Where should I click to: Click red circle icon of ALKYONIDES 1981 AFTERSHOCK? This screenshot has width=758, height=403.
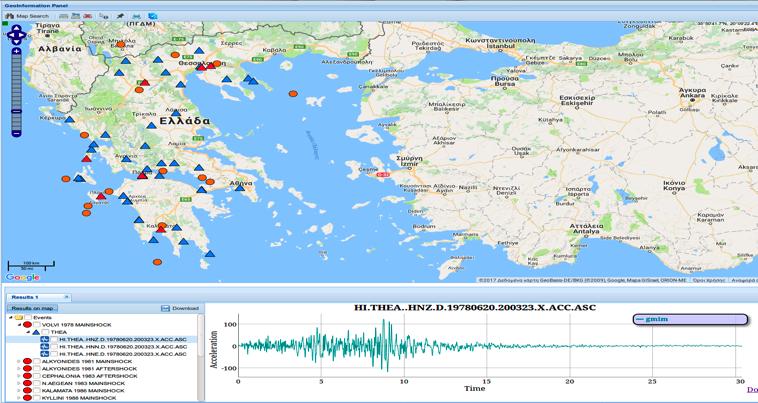coord(28,369)
